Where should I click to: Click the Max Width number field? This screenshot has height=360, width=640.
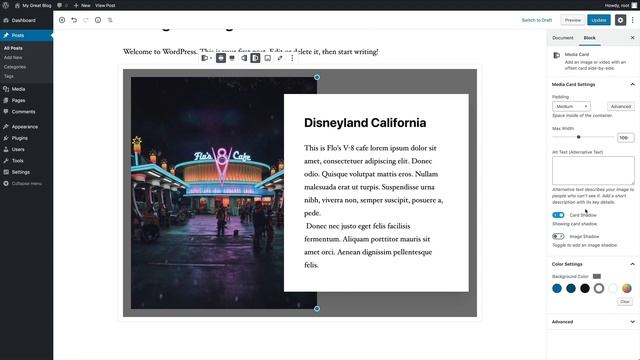point(626,138)
